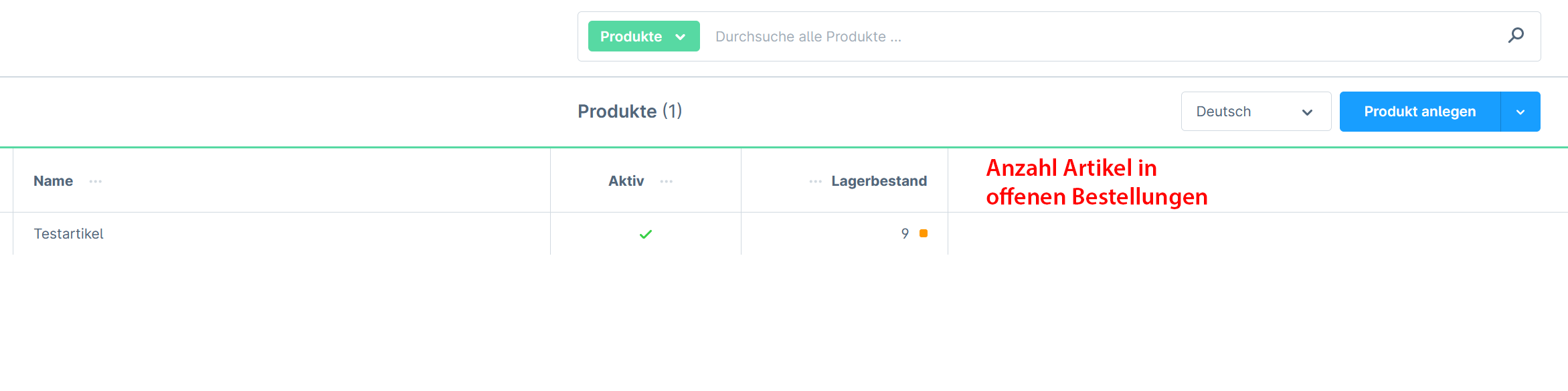Click the green active checkmark for Testartikel
The width and height of the screenshot is (1568, 391).
pyautogui.click(x=646, y=234)
